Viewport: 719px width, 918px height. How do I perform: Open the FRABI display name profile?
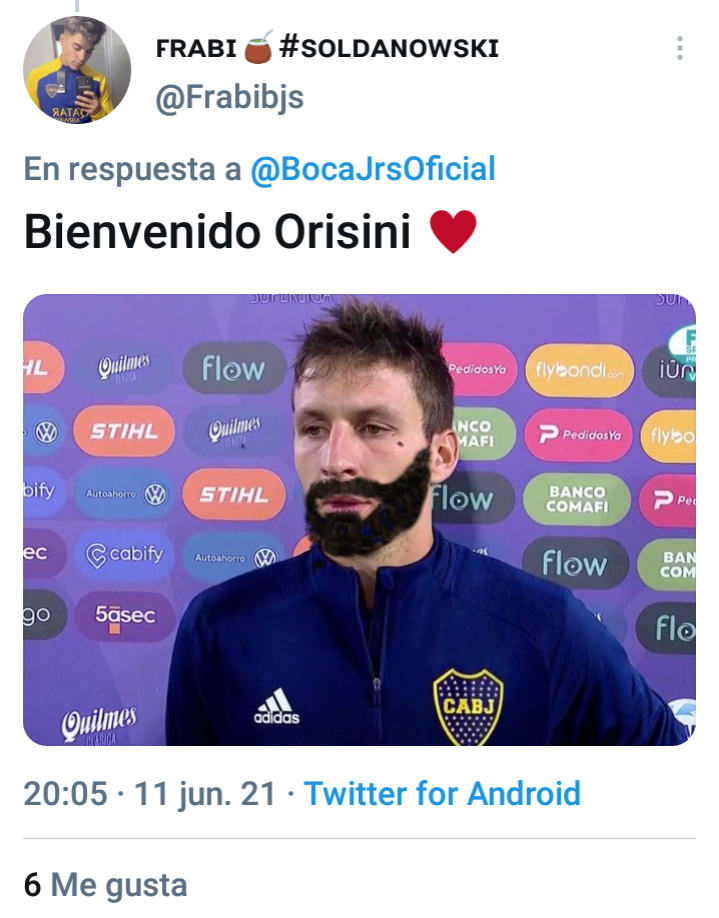coord(196,48)
